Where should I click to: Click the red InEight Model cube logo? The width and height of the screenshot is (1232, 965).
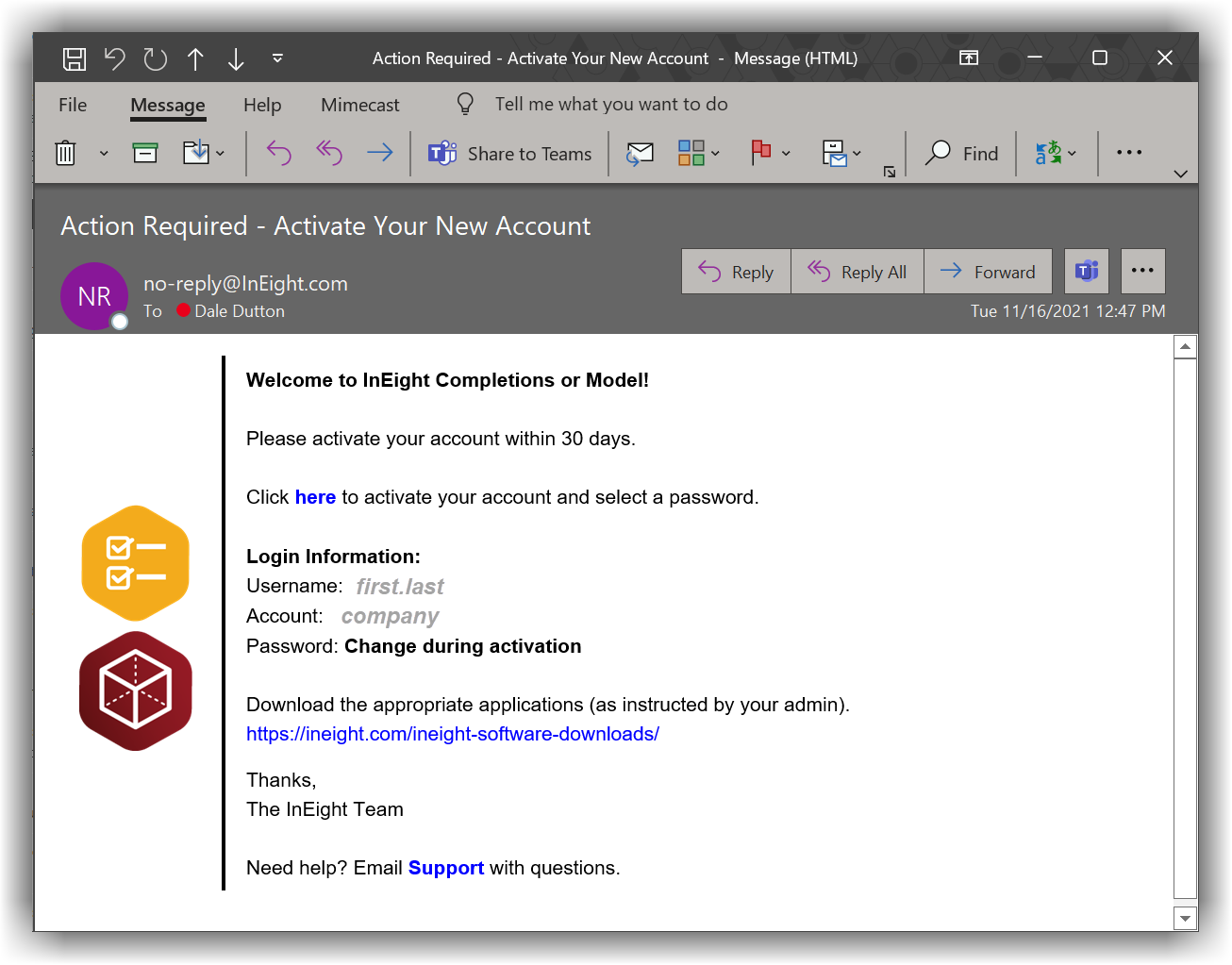tap(136, 691)
